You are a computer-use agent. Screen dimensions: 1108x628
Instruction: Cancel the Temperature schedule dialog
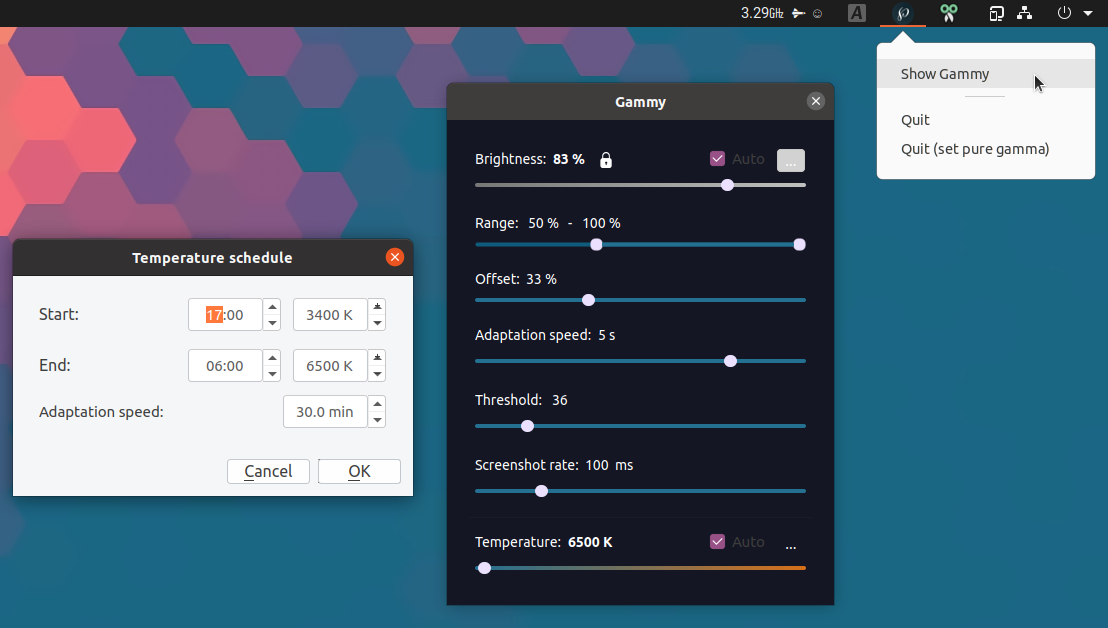coord(268,471)
